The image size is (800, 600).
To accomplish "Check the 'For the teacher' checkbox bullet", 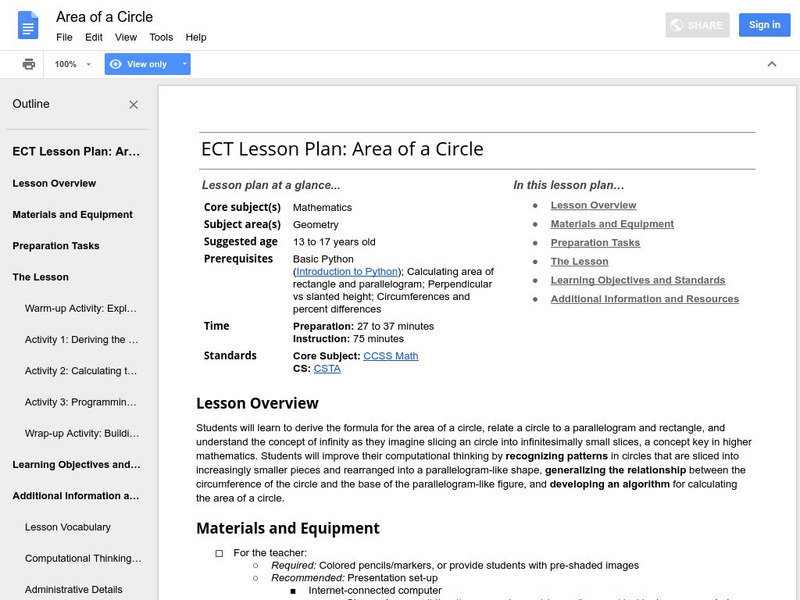I will coord(219,552).
